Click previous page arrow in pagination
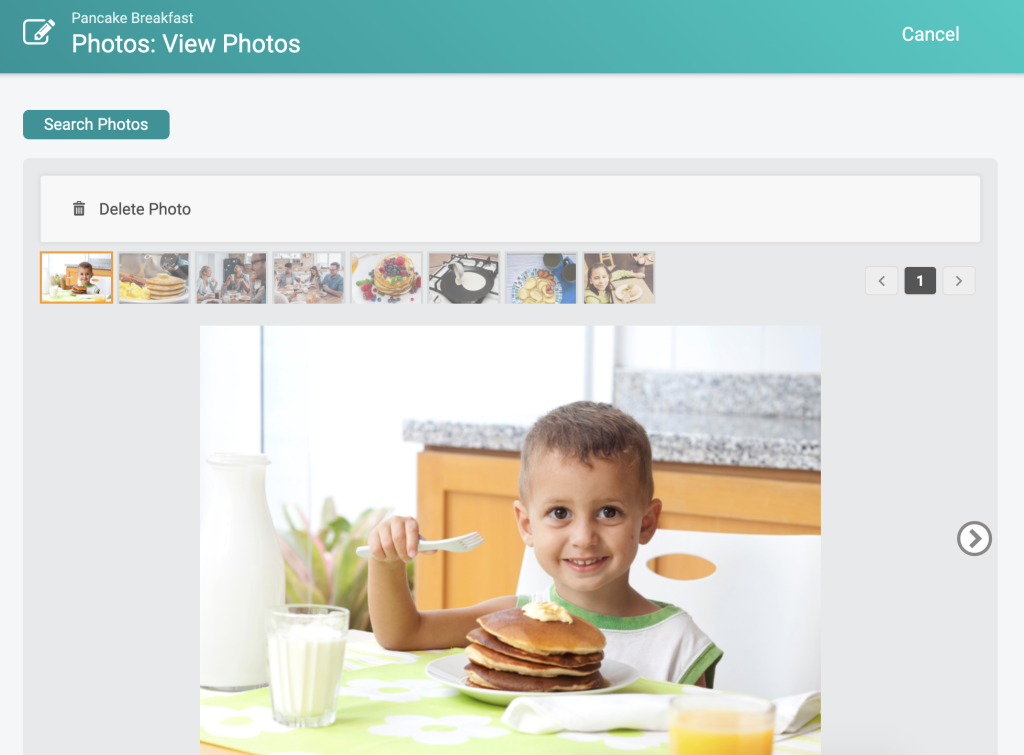The image size is (1024, 755). click(882, 281)
